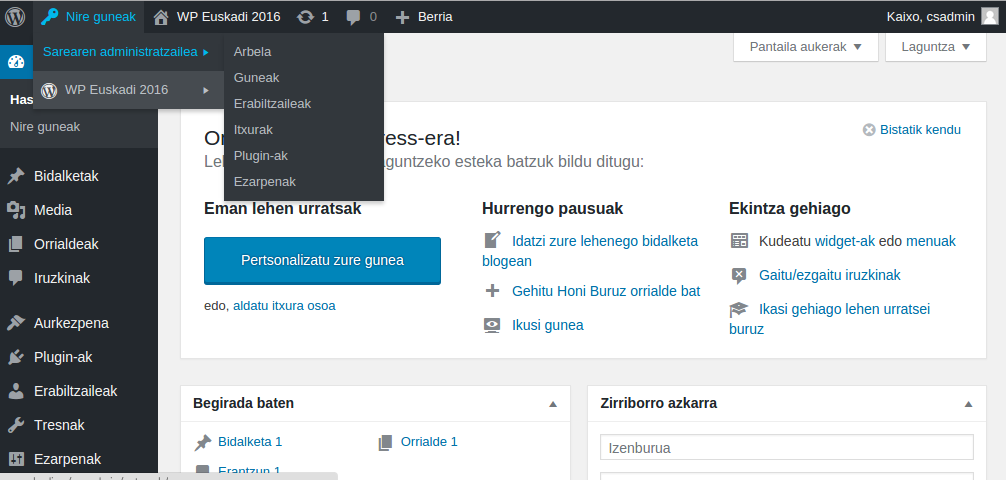Click the widgets icon by Kudeatu widget-ak
The width and height of the screenshot is (1006, 480).
pos(739,241)
